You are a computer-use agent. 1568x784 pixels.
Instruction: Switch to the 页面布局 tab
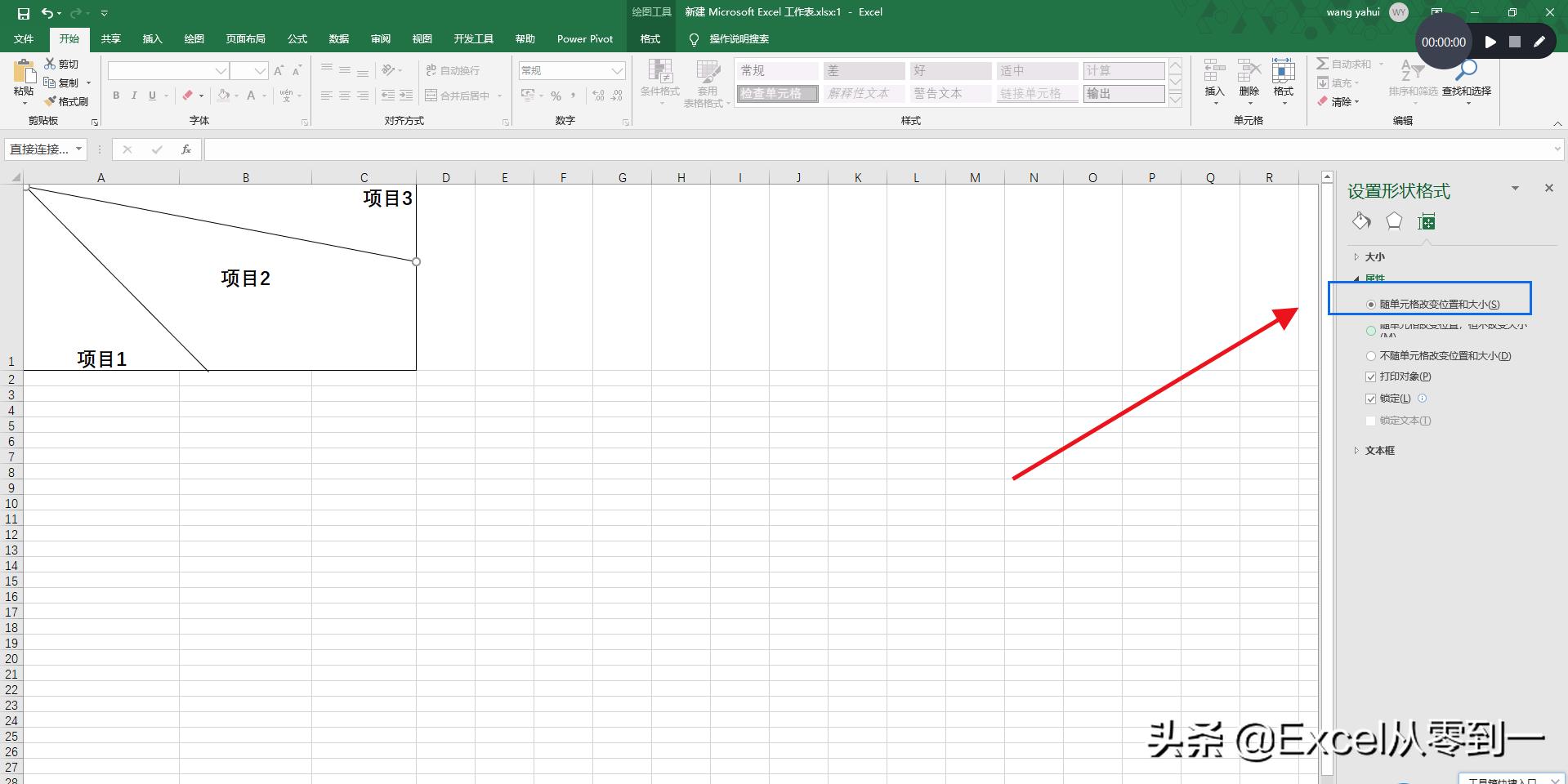[x=245, y=38]
